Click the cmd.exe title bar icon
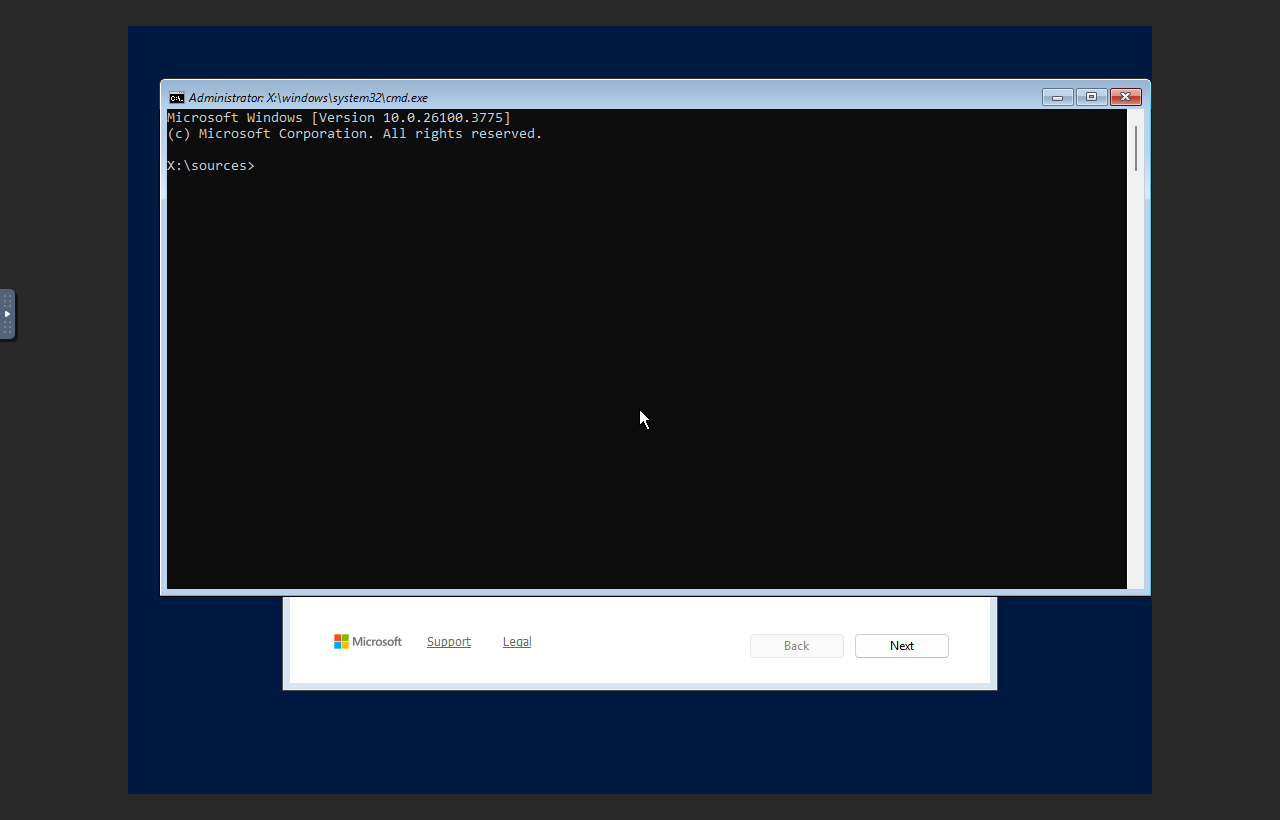Viewport: 1280px width, 820px height. point(176,98)
